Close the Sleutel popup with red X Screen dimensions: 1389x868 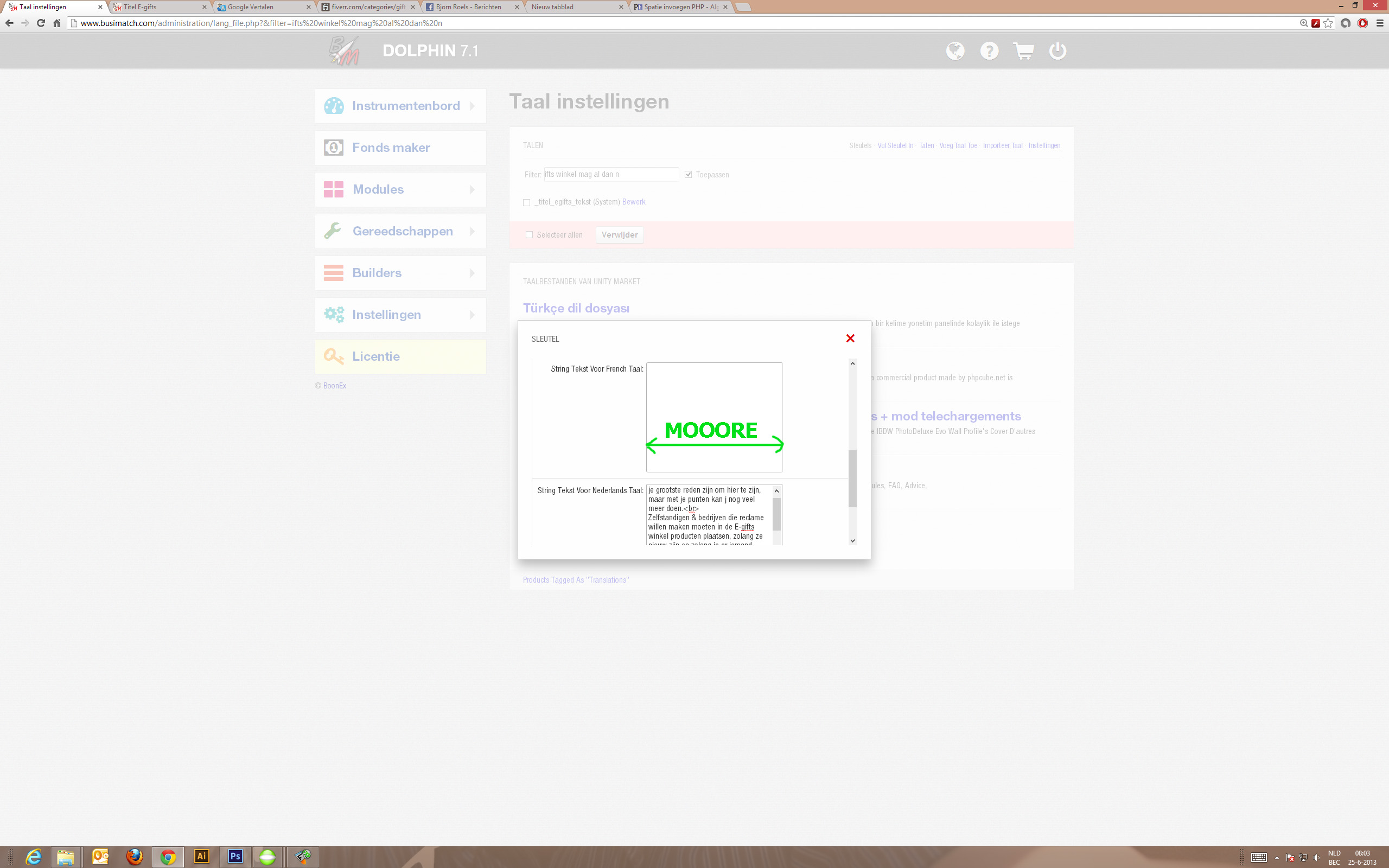(x=850, y=338)
